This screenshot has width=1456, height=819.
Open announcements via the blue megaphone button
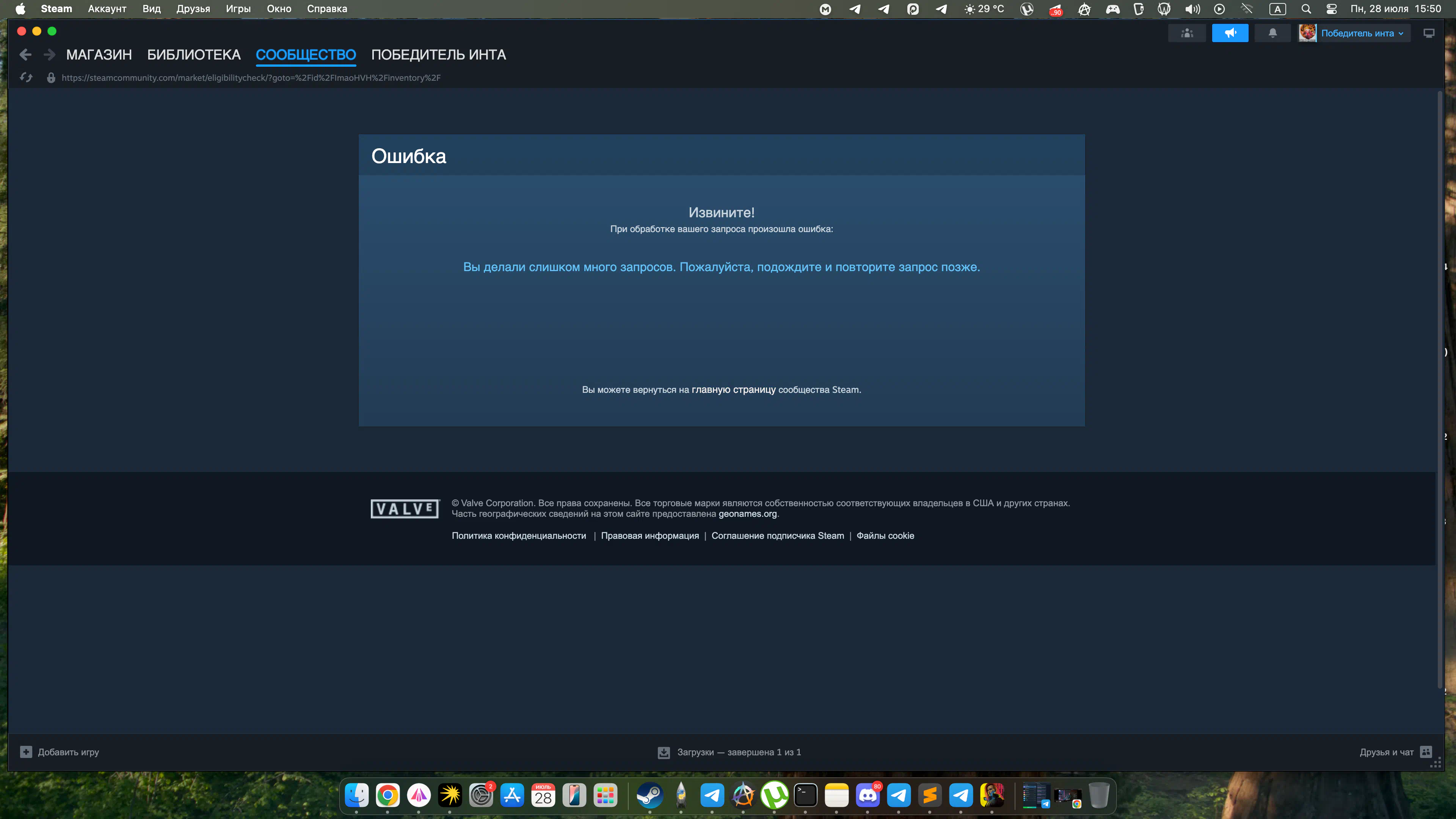(1230, 33)
